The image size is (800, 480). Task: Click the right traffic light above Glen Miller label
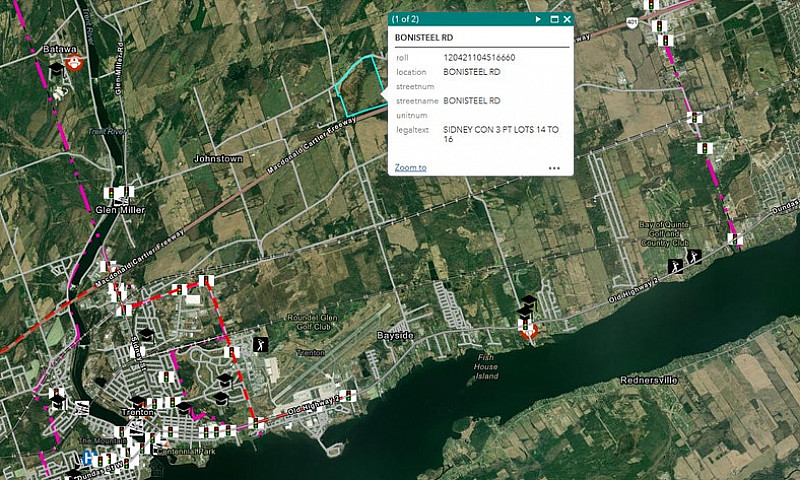(x=126, y=192)
